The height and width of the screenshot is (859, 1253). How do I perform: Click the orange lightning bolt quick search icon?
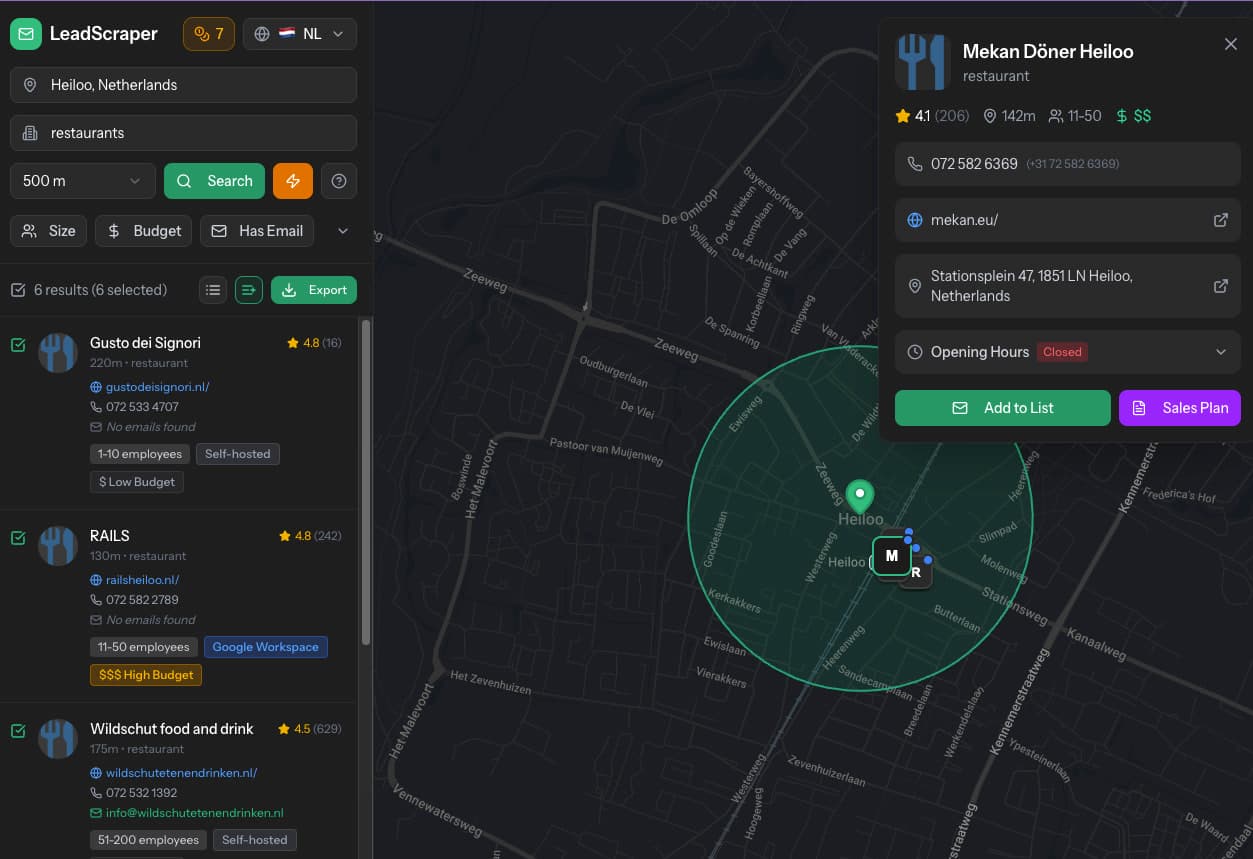293,181
